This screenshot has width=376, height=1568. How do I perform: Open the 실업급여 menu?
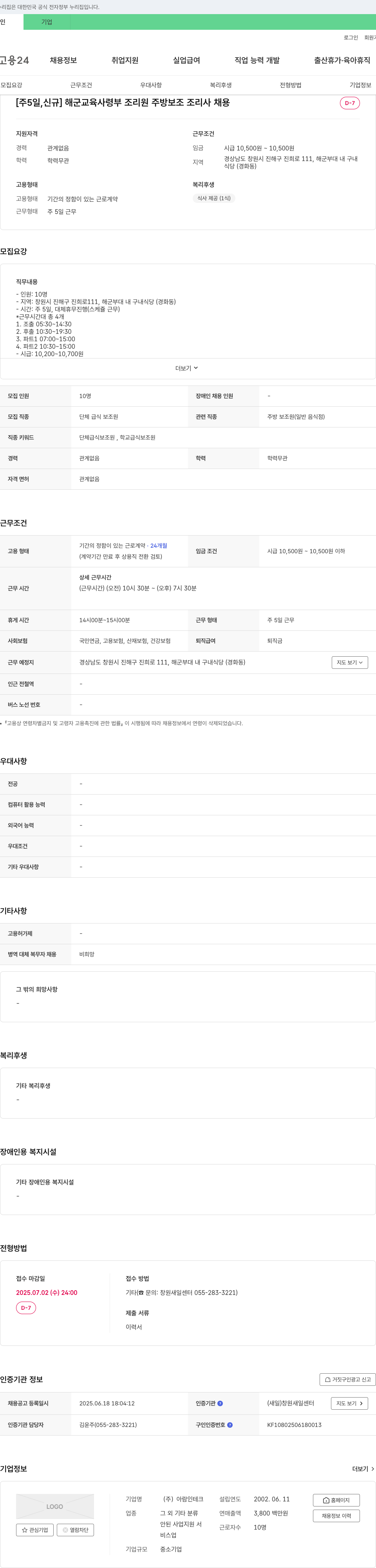pyautogui.click(x=186, y=60)
